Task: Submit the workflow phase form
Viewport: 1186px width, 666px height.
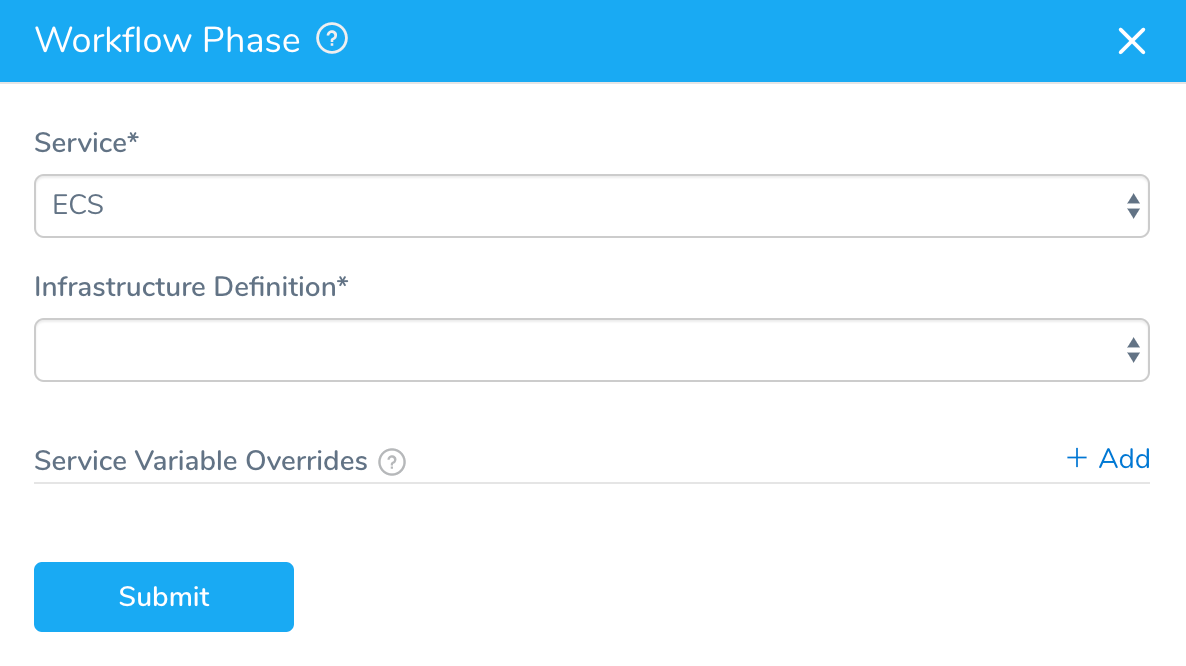Action: (164, 596)
